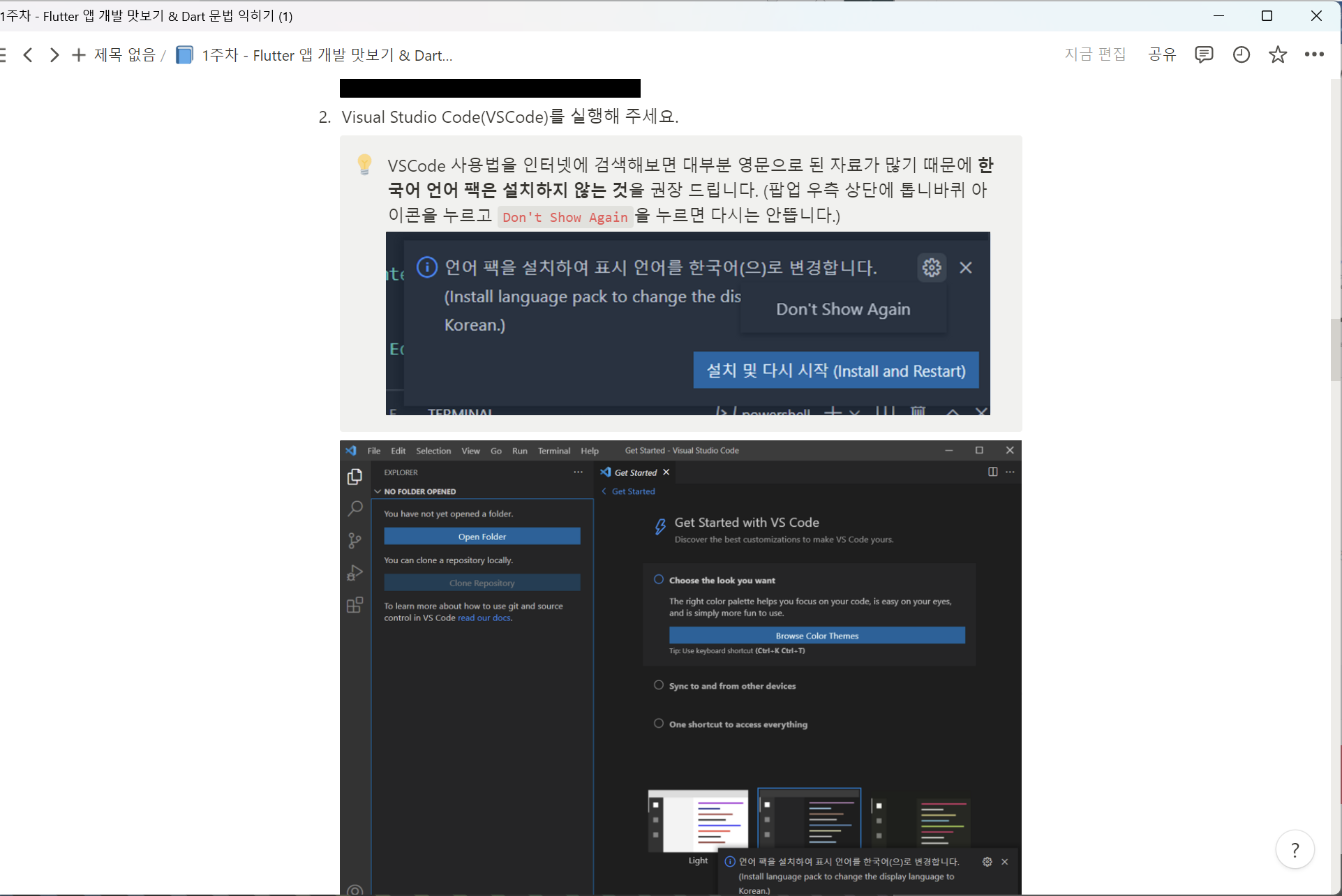Click the Clone Repository button

click(x=482, y=583)
